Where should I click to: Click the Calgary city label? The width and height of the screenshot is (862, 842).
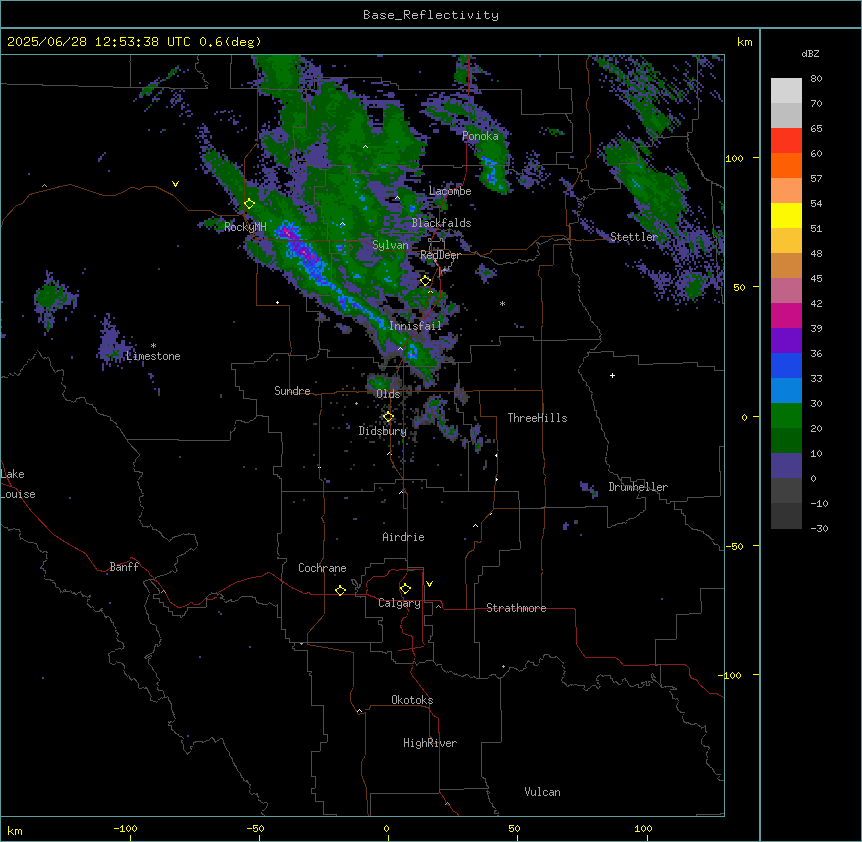(399, 603)
